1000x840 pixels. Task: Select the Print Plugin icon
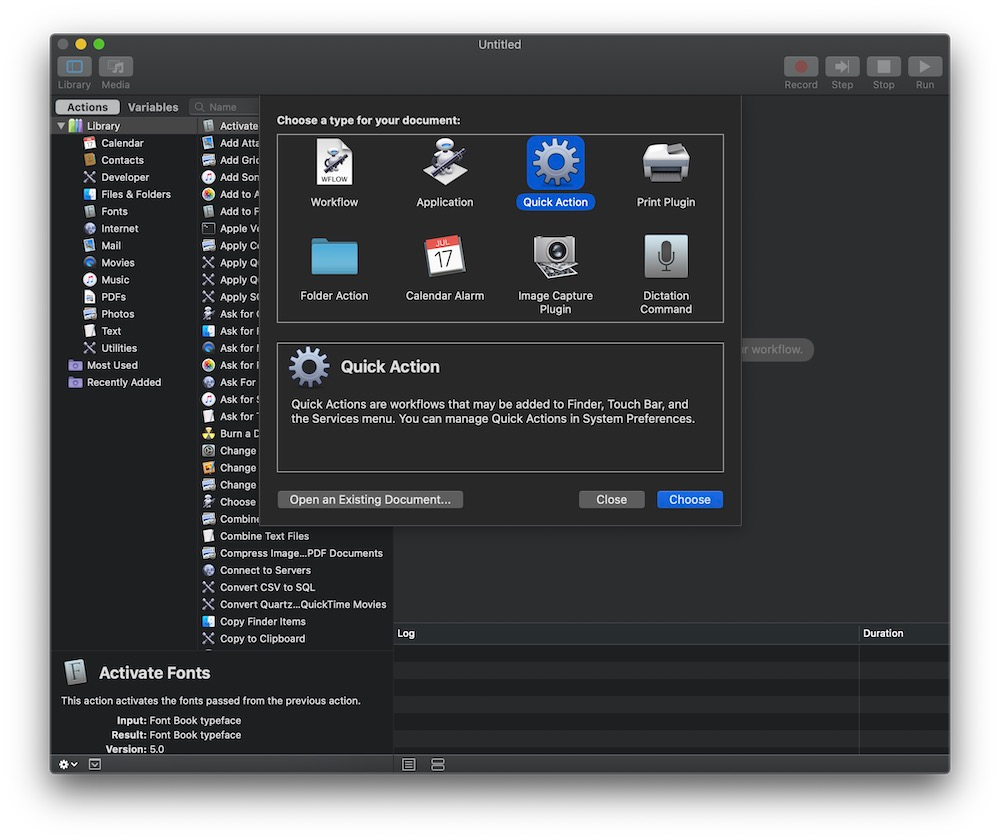tap(666, 163)
